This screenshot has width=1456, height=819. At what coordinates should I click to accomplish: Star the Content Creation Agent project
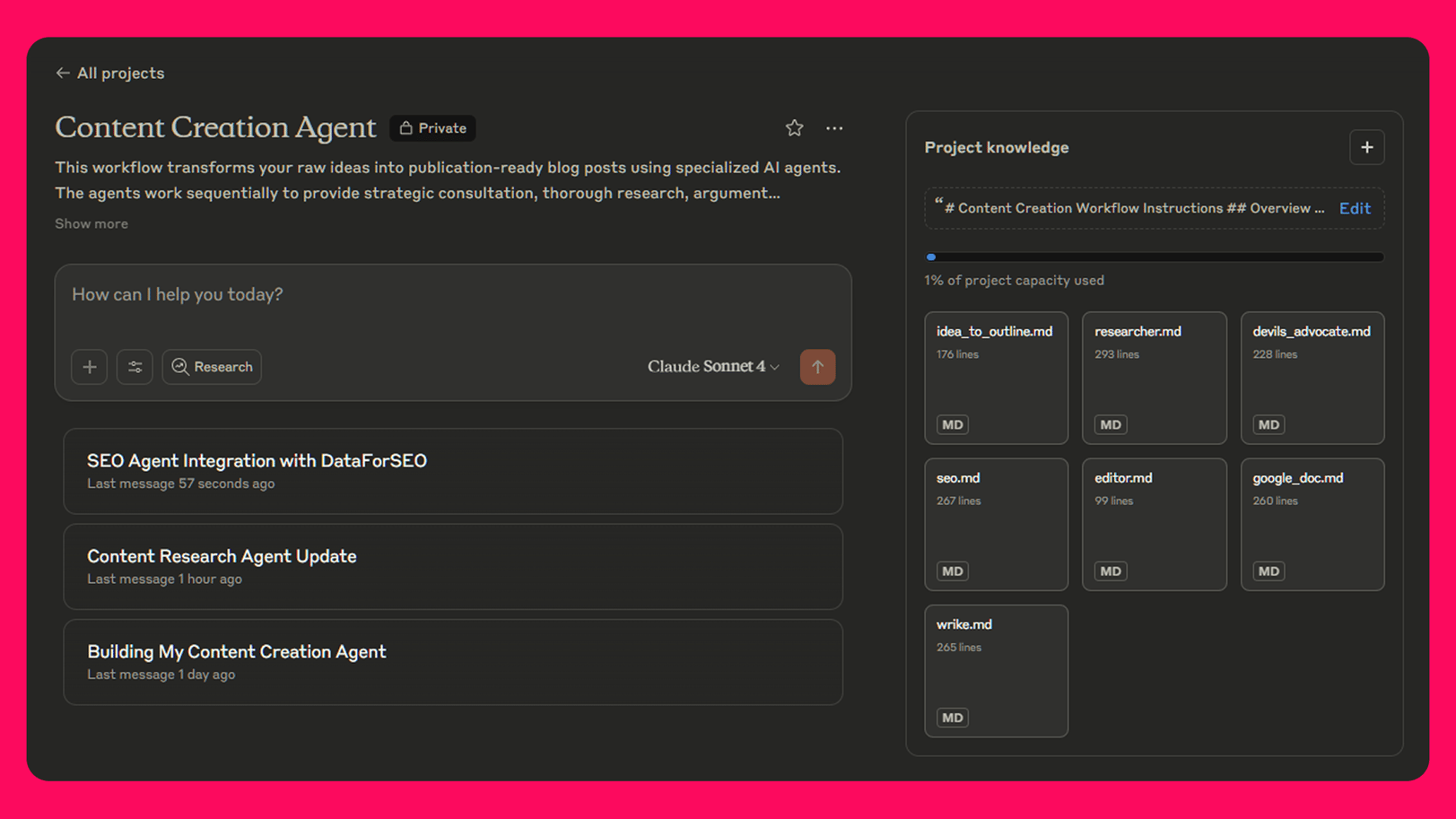pyautogui.click(x=793, y=128)
